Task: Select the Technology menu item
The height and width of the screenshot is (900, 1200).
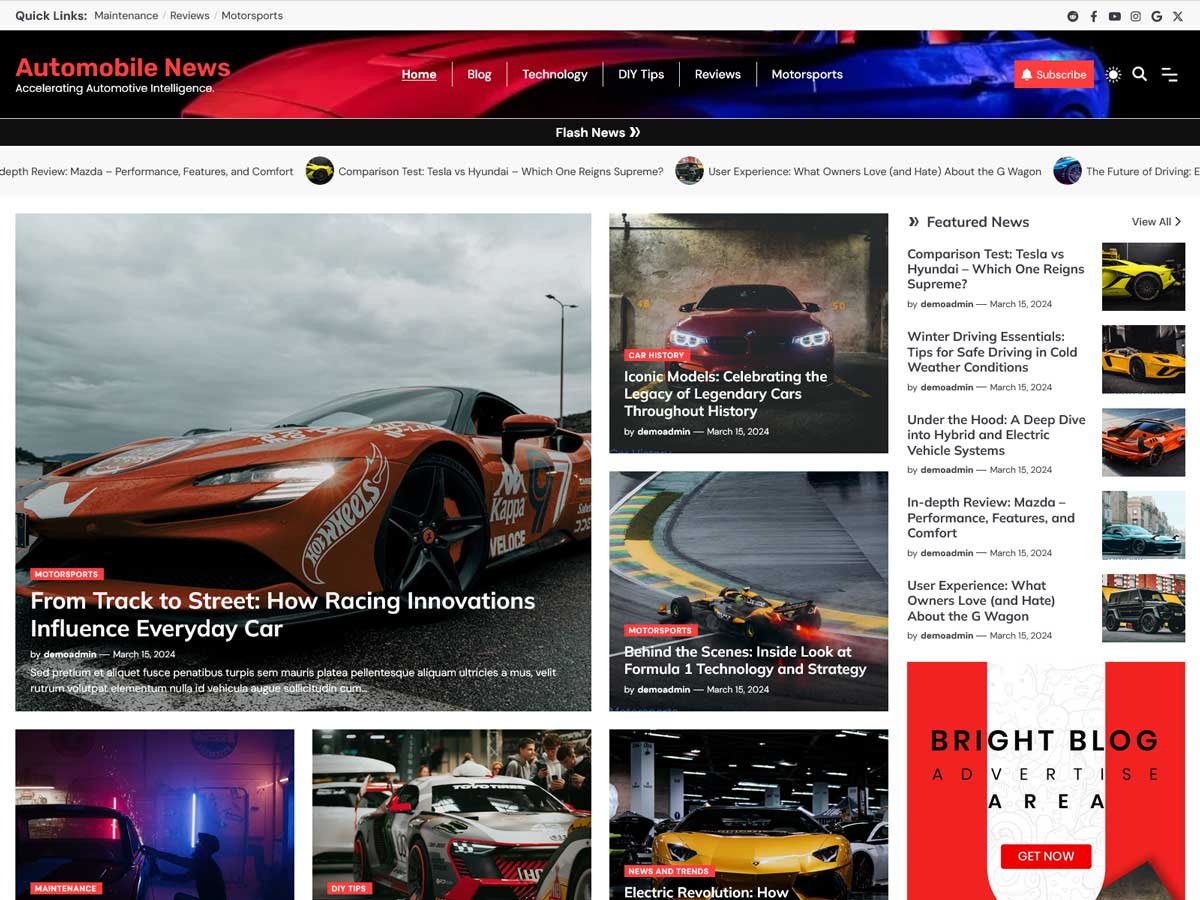Action: click(554, 74)
